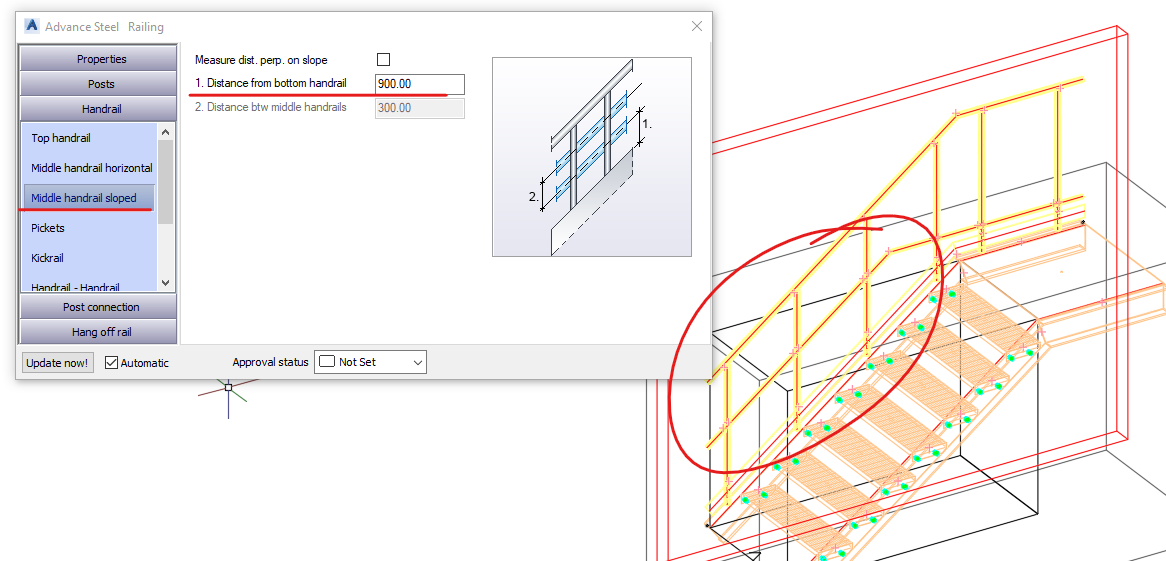Click the handrail list scrollbar thumb

pyautogui.click(x=165, y=182)
